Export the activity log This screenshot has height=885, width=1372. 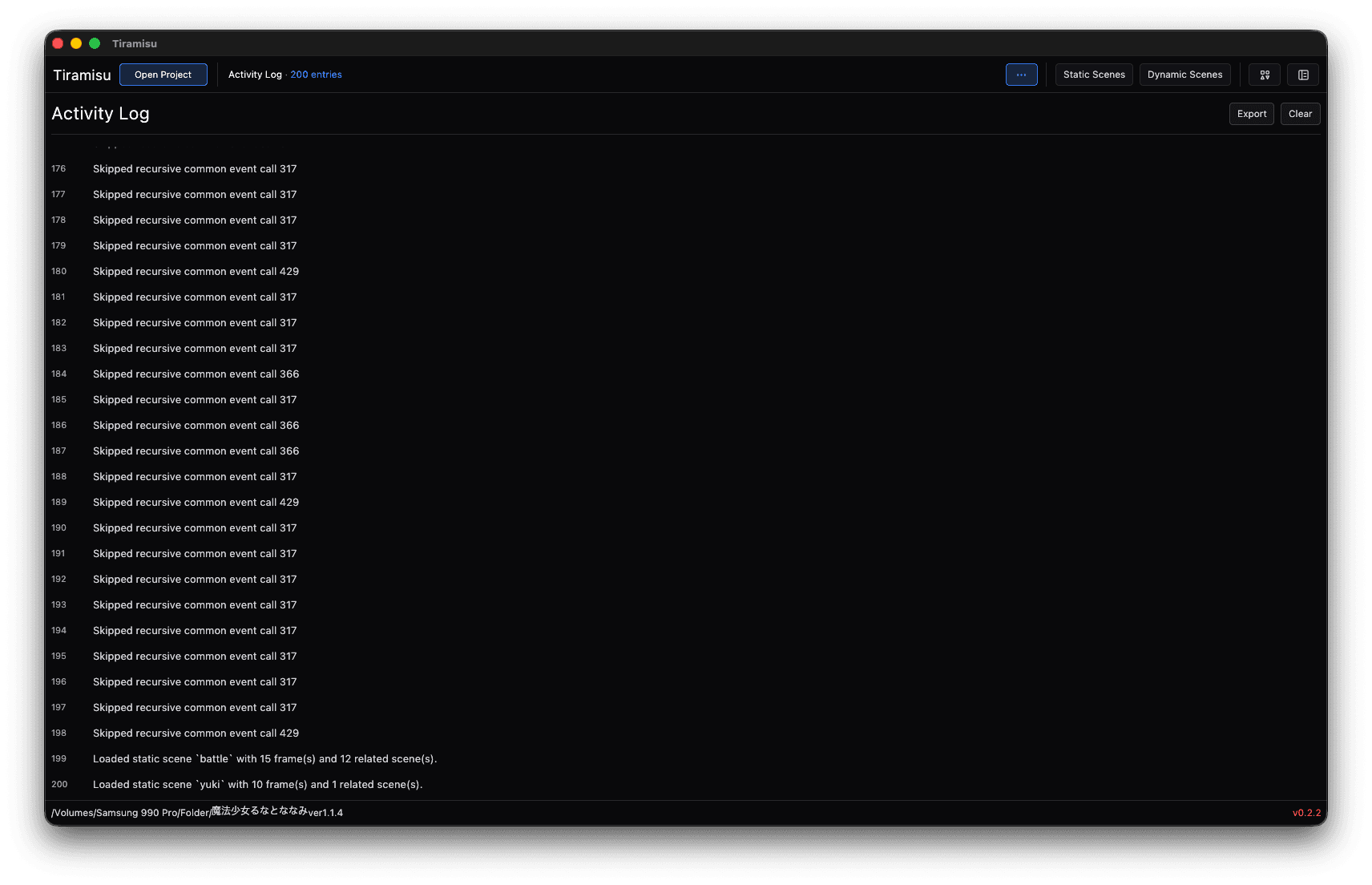pos(1252,114)
